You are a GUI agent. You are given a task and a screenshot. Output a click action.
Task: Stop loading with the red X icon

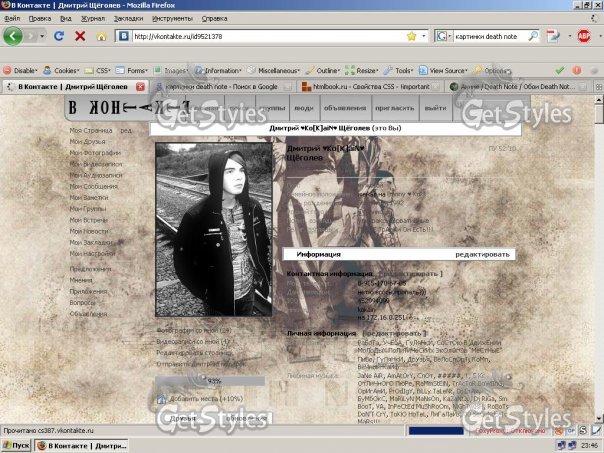pyautogui.click(x=80, y=36)
